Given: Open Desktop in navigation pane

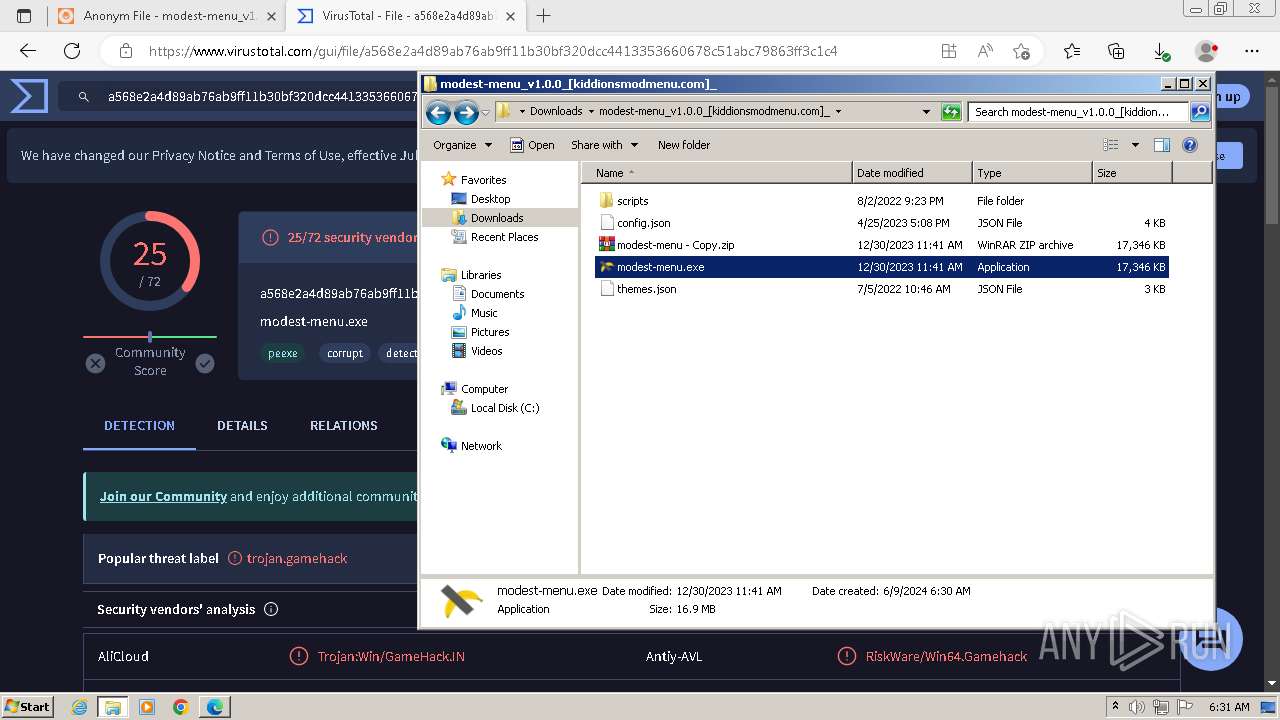Looking at the screenshot, I should (490, 199).
